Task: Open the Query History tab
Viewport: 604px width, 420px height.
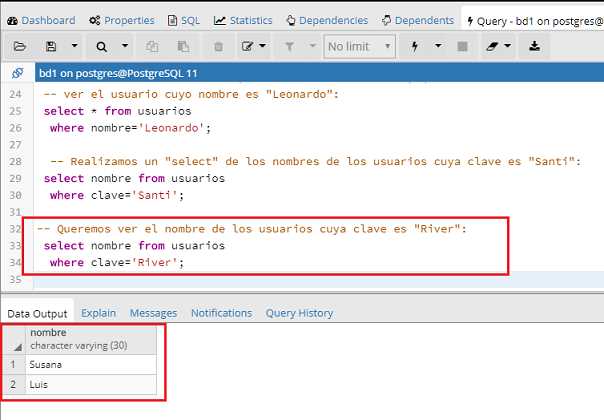Action: point(299,313)
